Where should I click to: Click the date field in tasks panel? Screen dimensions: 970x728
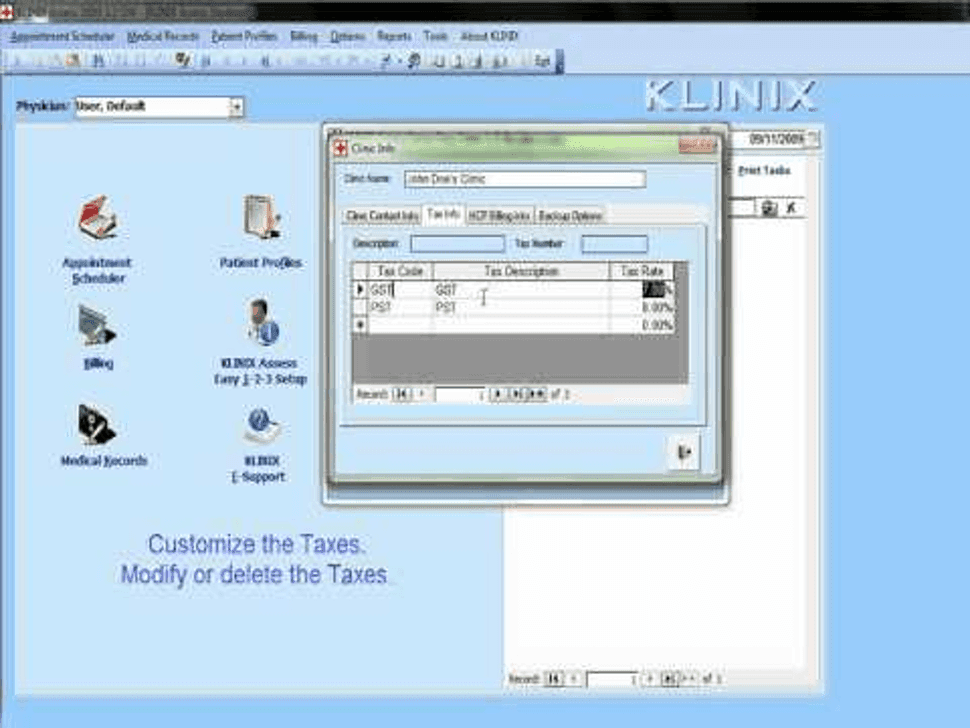[768, 139]
